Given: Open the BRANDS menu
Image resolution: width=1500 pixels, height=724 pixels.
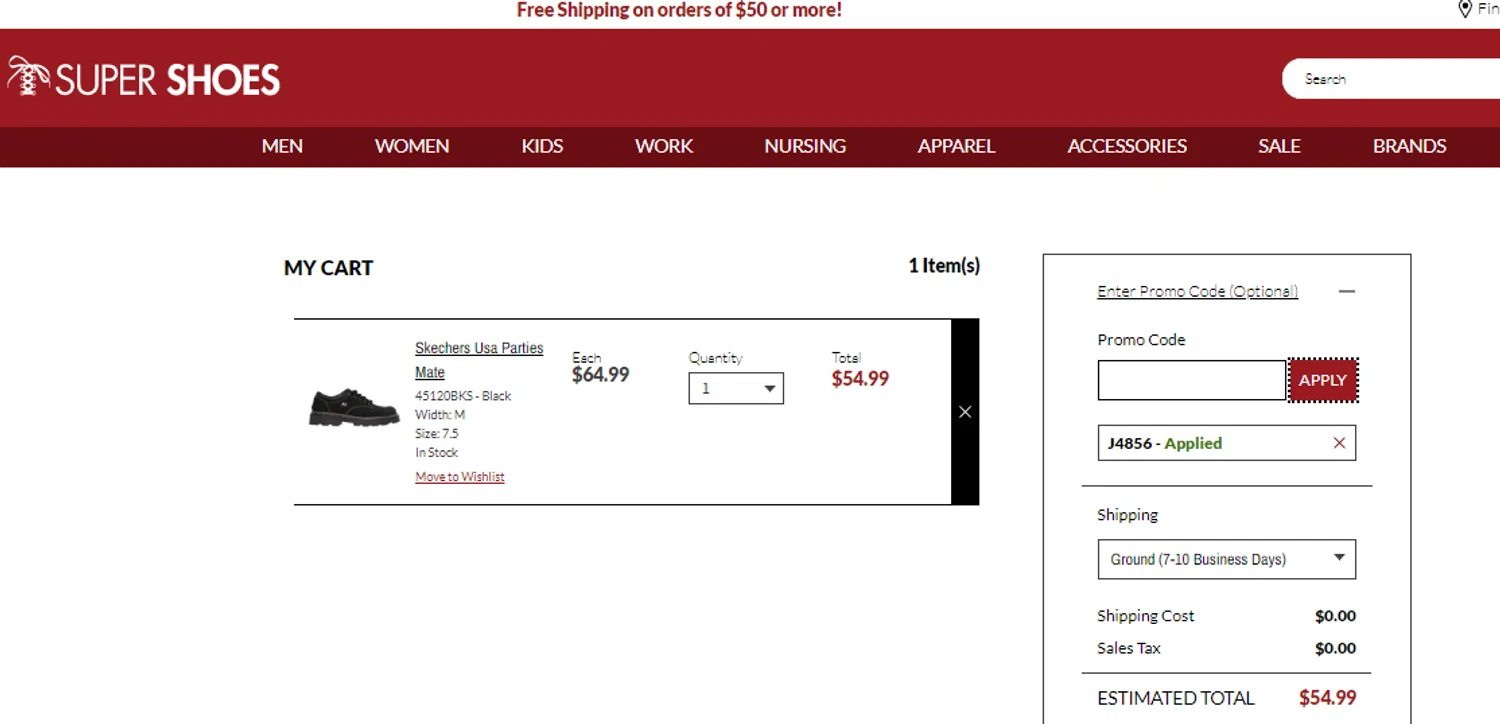Looking at the screenshot, I should (x=1409, y=146).
